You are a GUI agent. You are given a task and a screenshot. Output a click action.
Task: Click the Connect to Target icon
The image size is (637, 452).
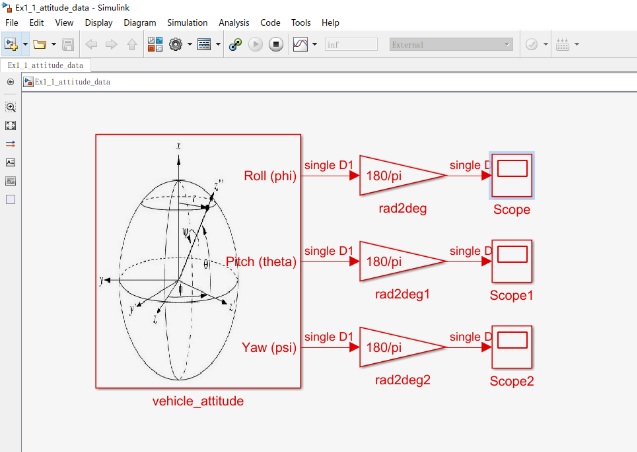236,45
